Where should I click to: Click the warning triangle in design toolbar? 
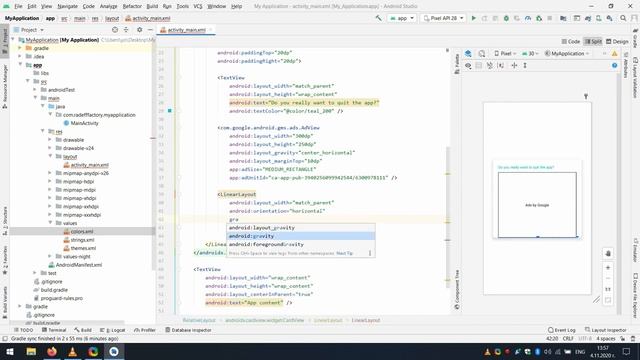tap(614, 53)
